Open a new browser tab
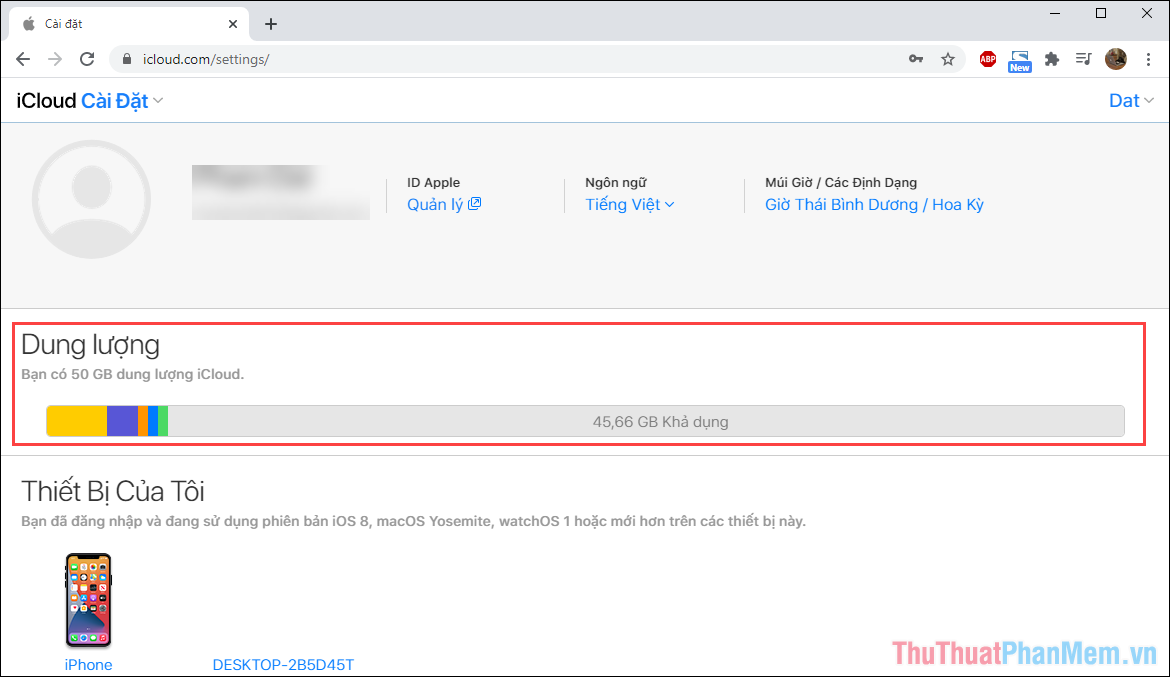The image size is (1170, 677). (271, 24)
